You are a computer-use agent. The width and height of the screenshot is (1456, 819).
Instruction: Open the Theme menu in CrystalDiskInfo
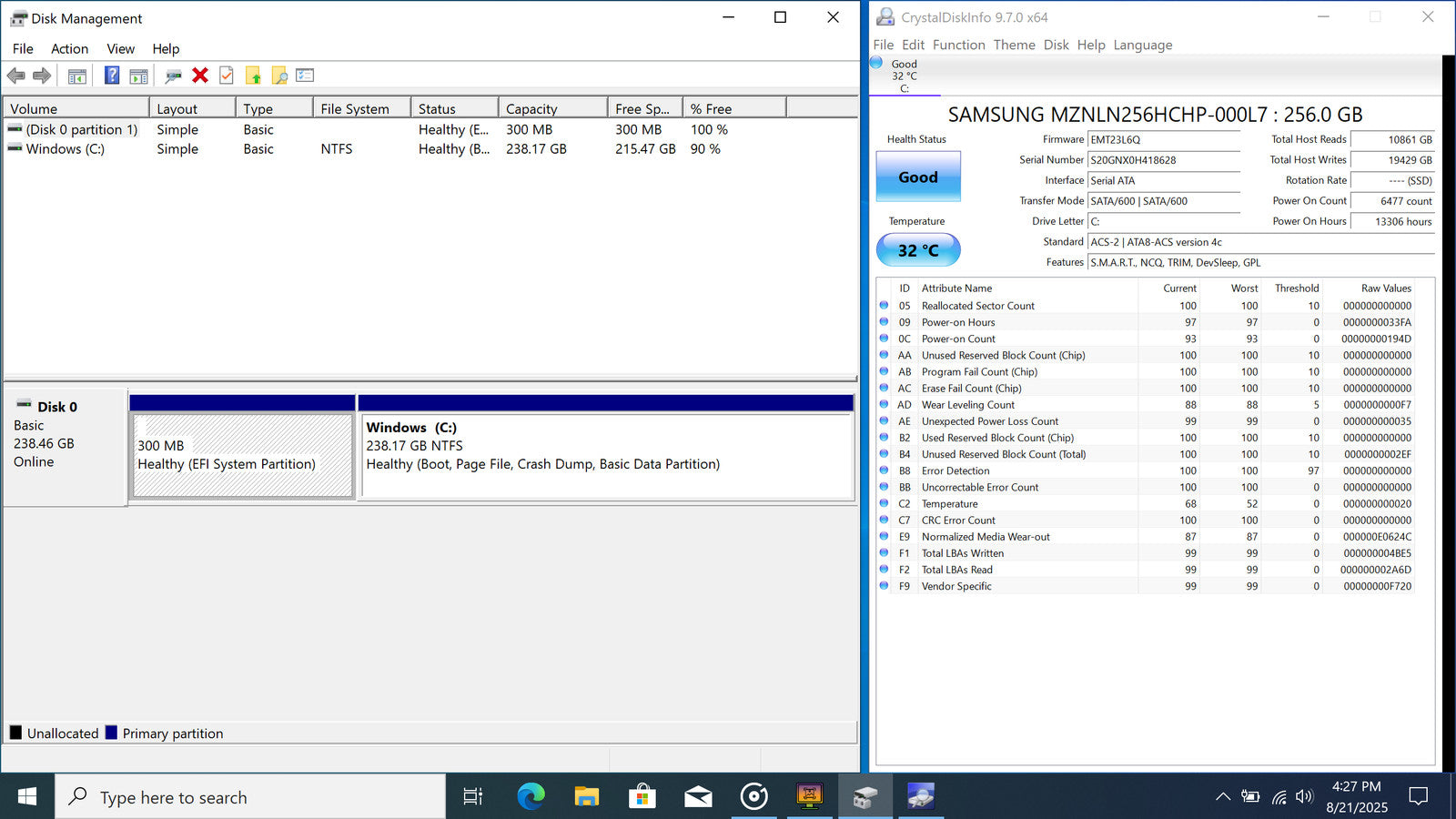click(1014, 45)
